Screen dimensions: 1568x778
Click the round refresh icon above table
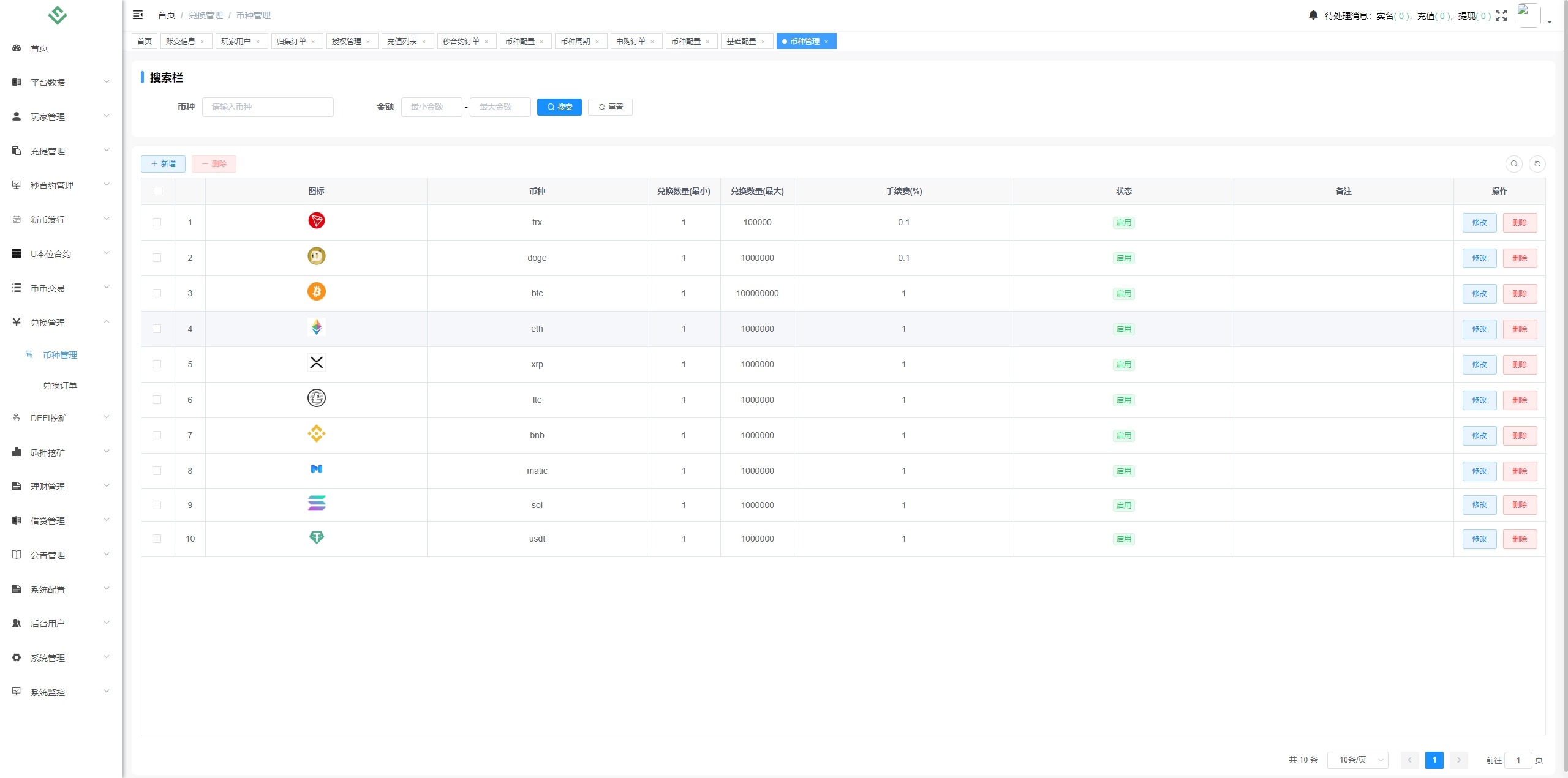click(x=1537, y=163)
